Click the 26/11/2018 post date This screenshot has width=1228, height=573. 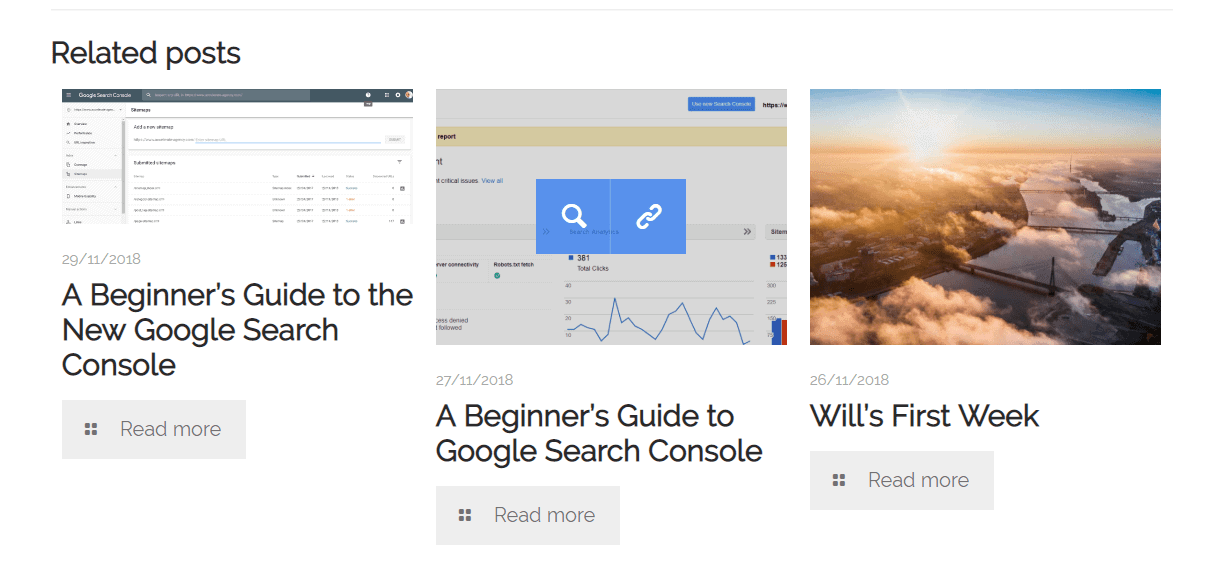[x=849, y=380]
